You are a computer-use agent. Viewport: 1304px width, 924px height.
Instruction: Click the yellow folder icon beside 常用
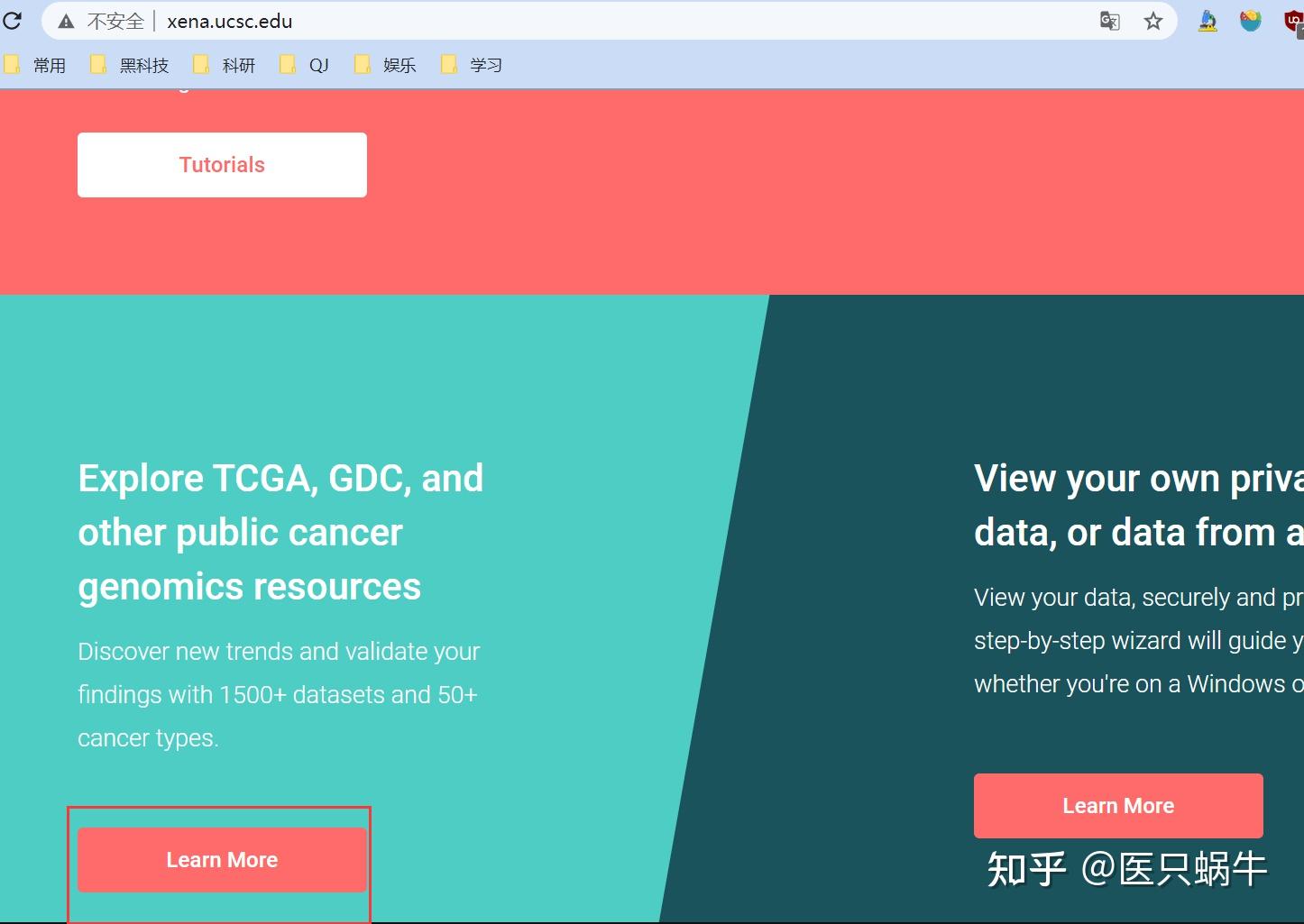pos(12,64)
